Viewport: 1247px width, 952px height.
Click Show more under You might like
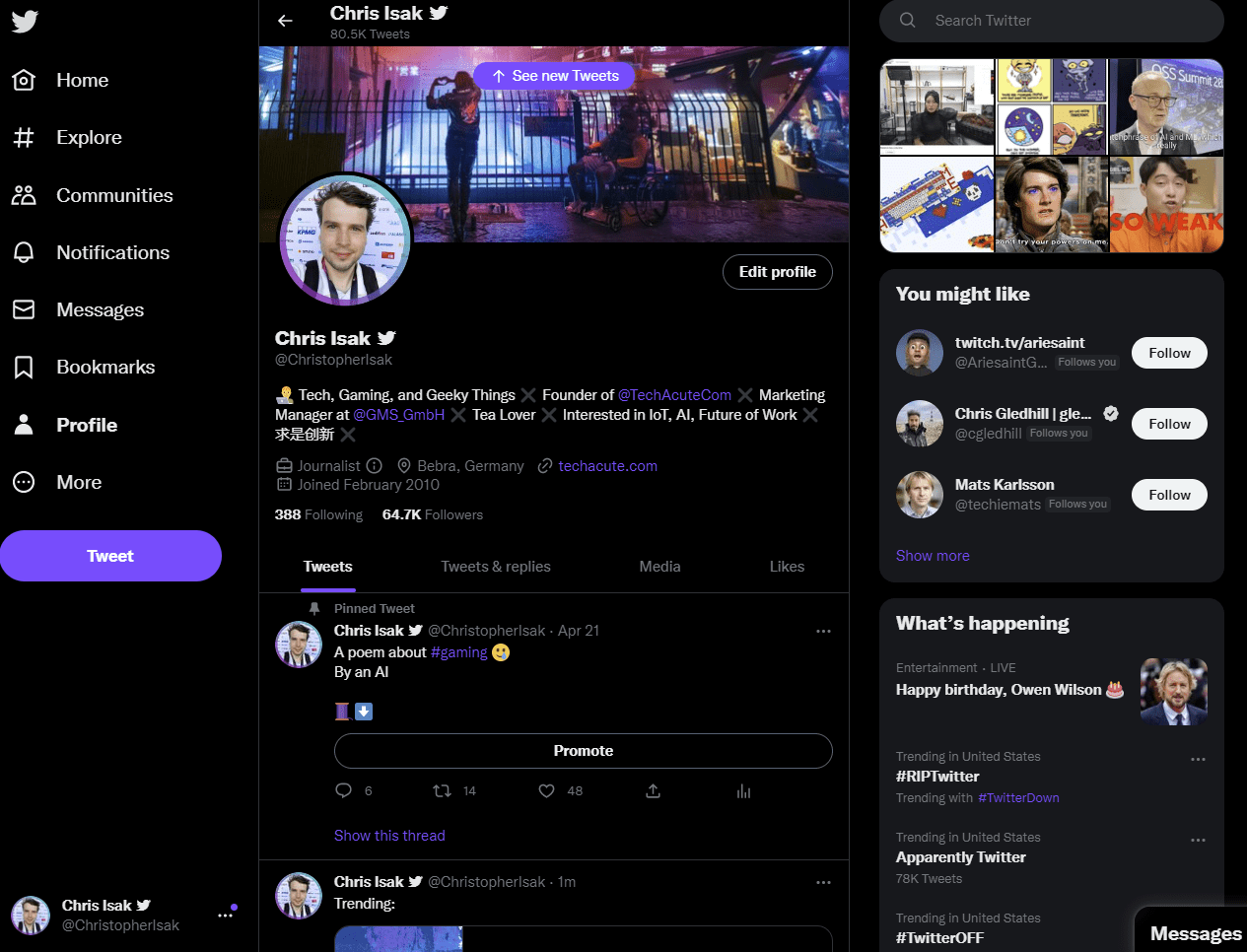(x=933, y=556)
